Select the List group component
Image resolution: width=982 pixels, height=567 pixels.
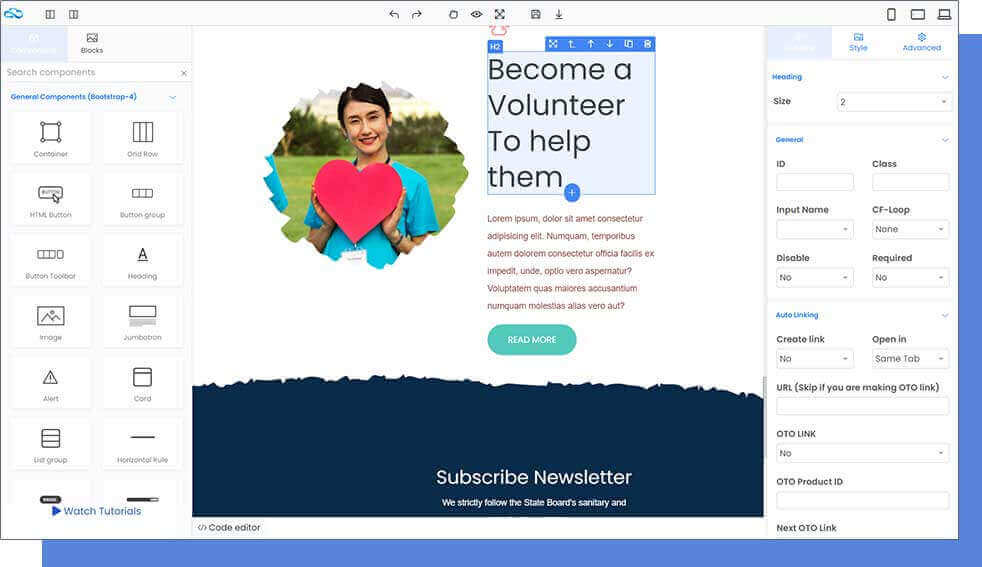(x=51, y=445)
